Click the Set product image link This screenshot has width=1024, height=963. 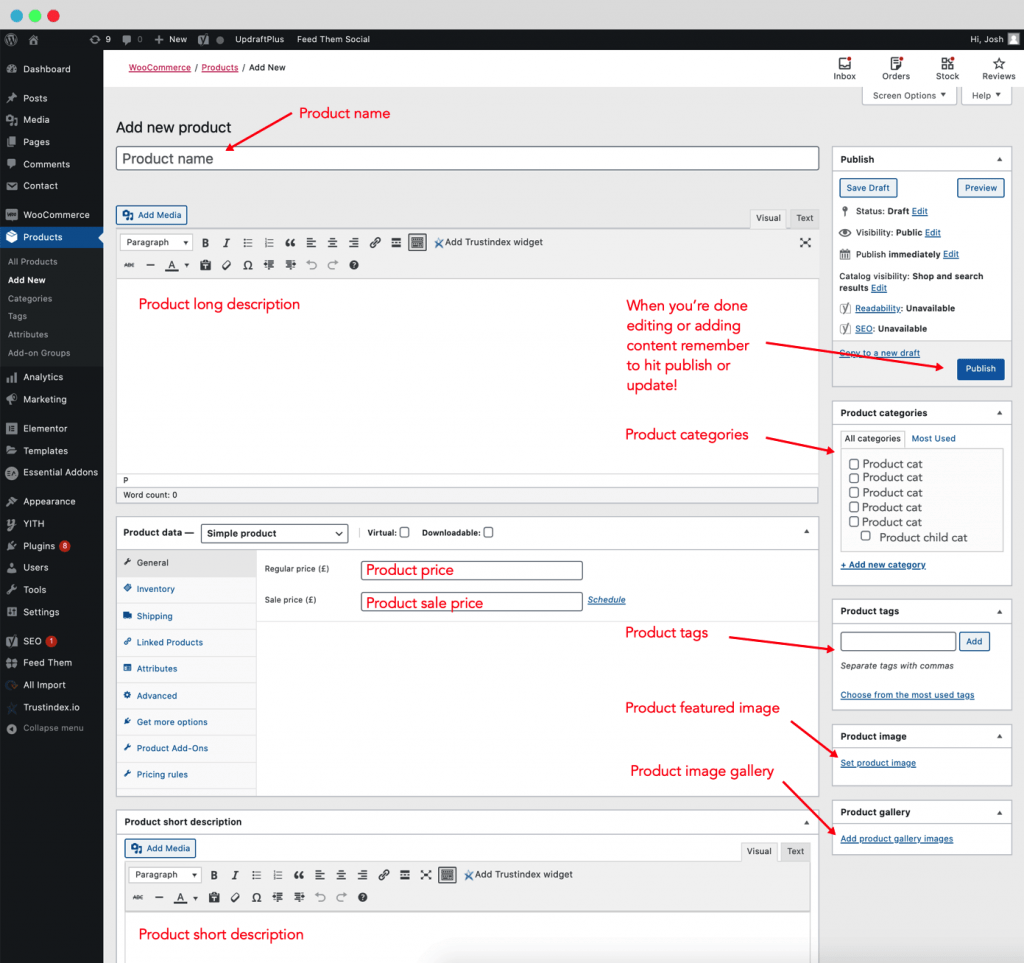(x=878, y=762)
